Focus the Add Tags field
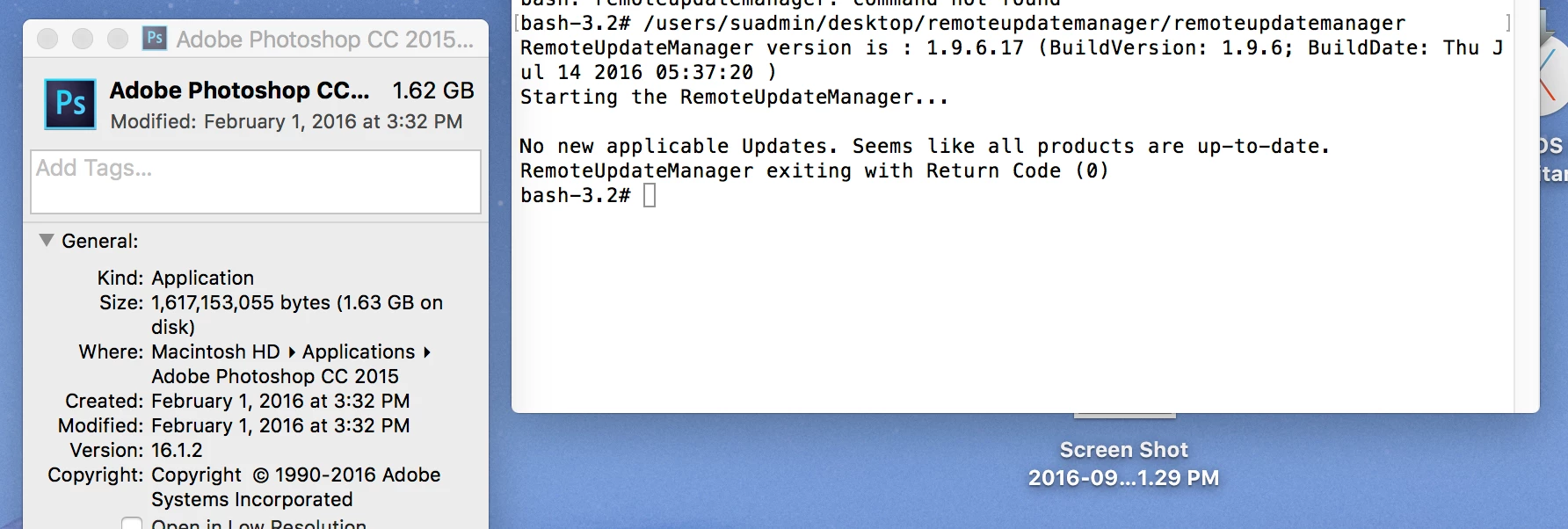1568x529 pixels. [256, 182]
